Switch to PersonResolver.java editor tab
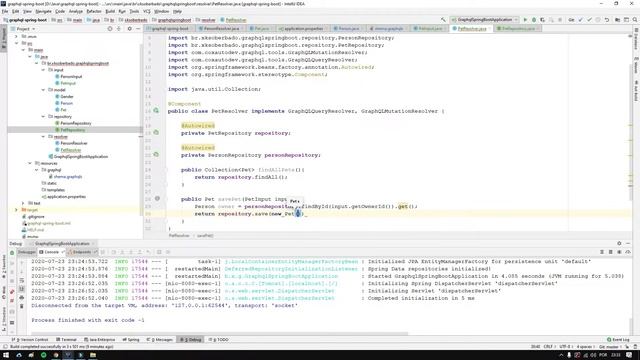This screenshot has width=640, height=360. point(220,29)
